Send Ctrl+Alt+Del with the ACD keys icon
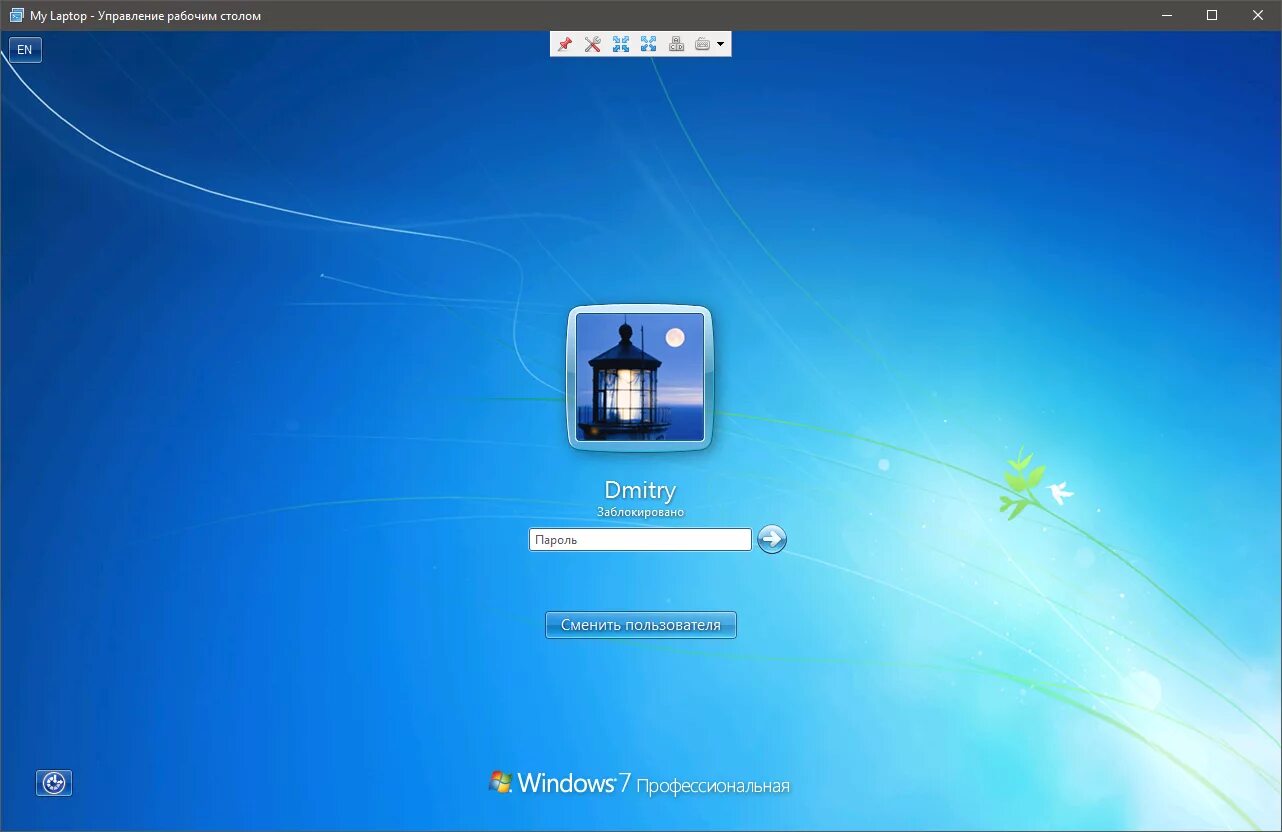The height and width of the screenshot is (832, 1282). pyautogui.click(x=676, y=44)
